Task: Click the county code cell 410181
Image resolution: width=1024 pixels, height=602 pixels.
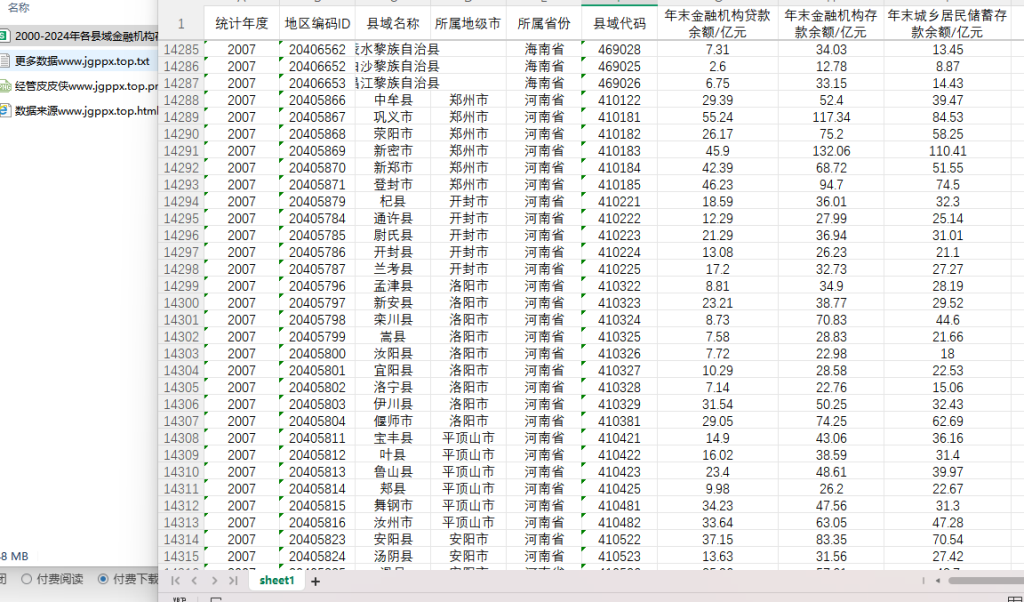Action: click(x=619, y=117)
